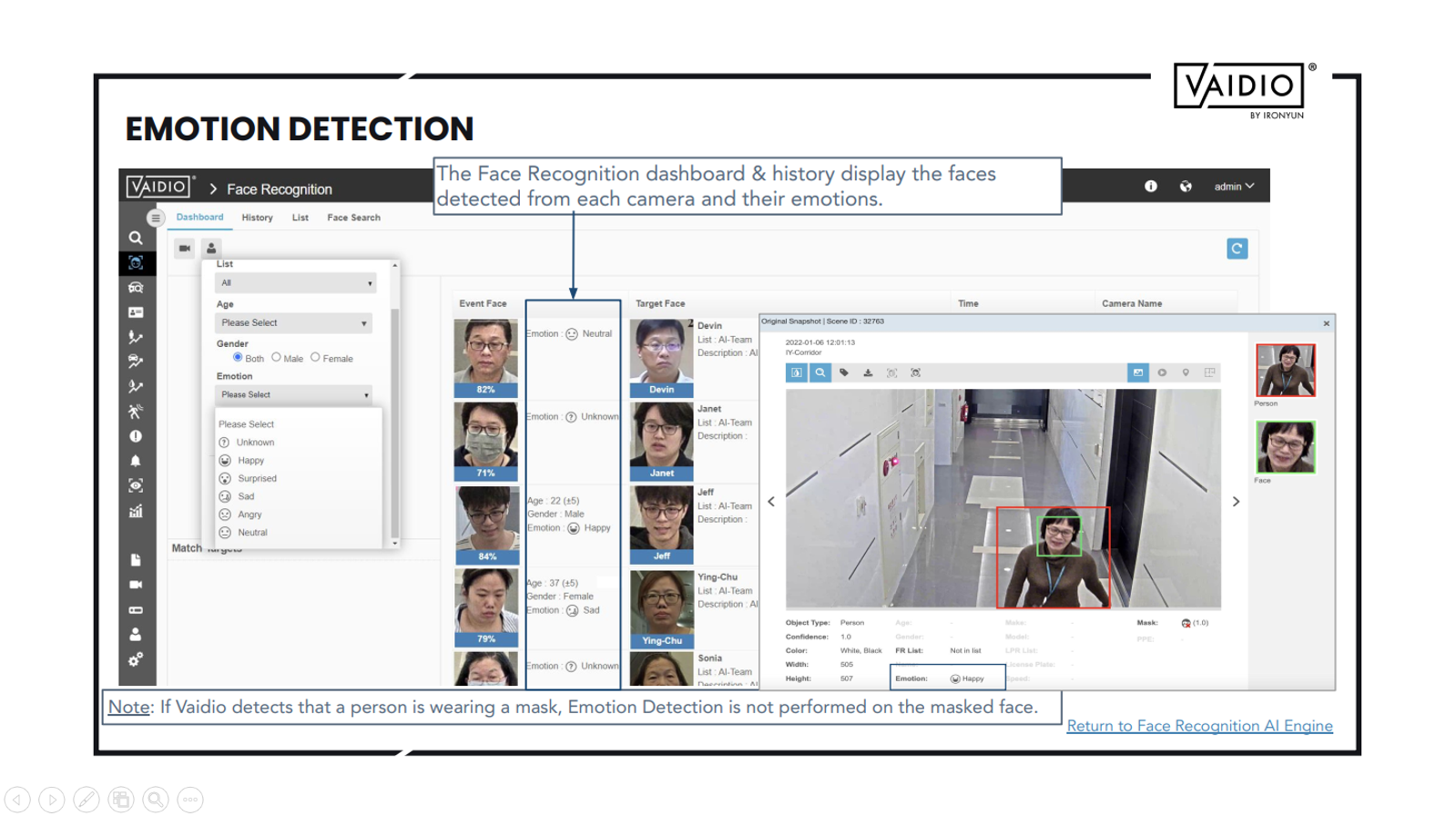This screenshot has width=1456, height=816.
Task: Open the vehicle detection sidebar icon
Action: coord(136,288)
